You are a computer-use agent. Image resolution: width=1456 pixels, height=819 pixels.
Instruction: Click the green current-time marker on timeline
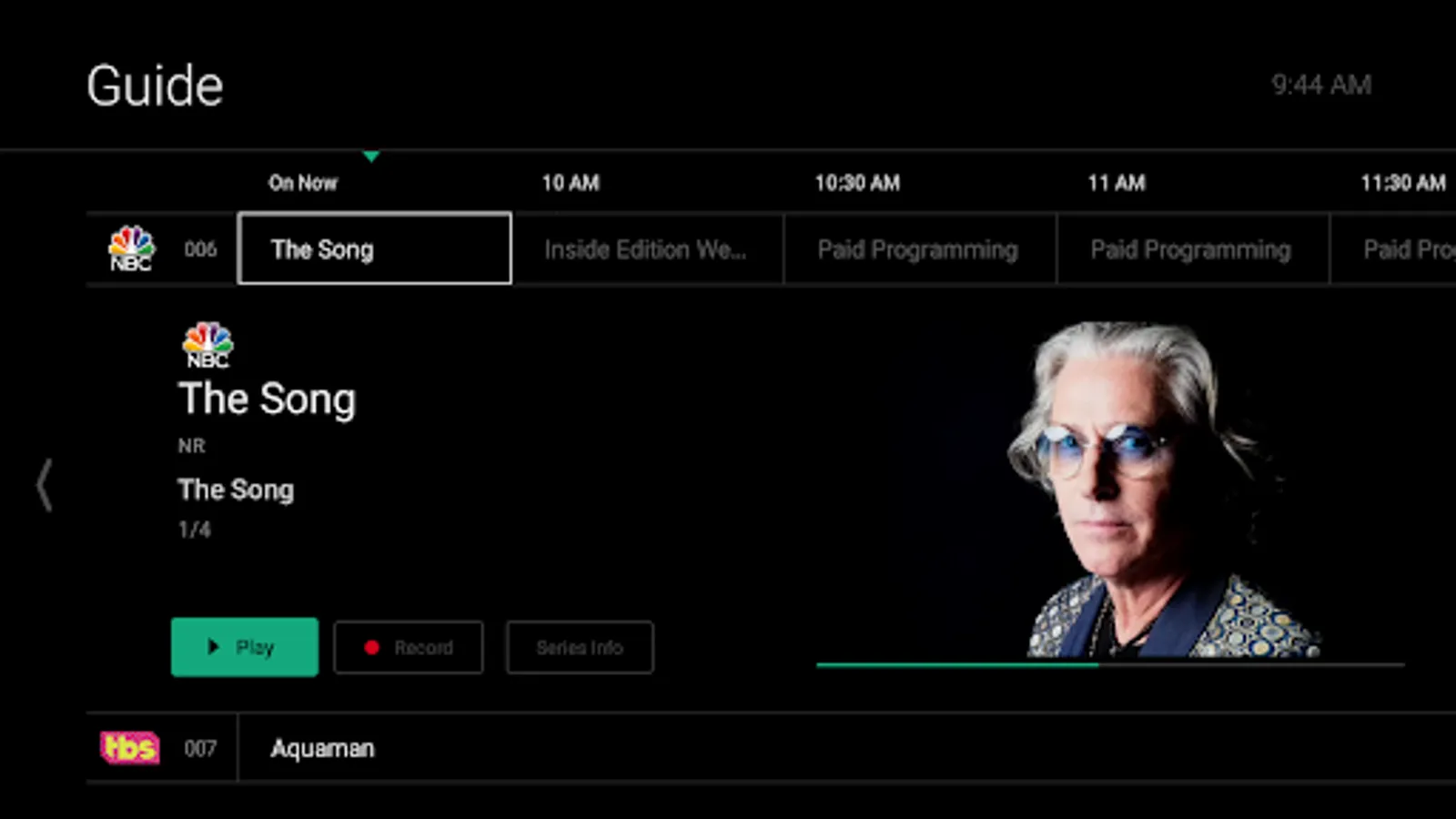(371, 157)
